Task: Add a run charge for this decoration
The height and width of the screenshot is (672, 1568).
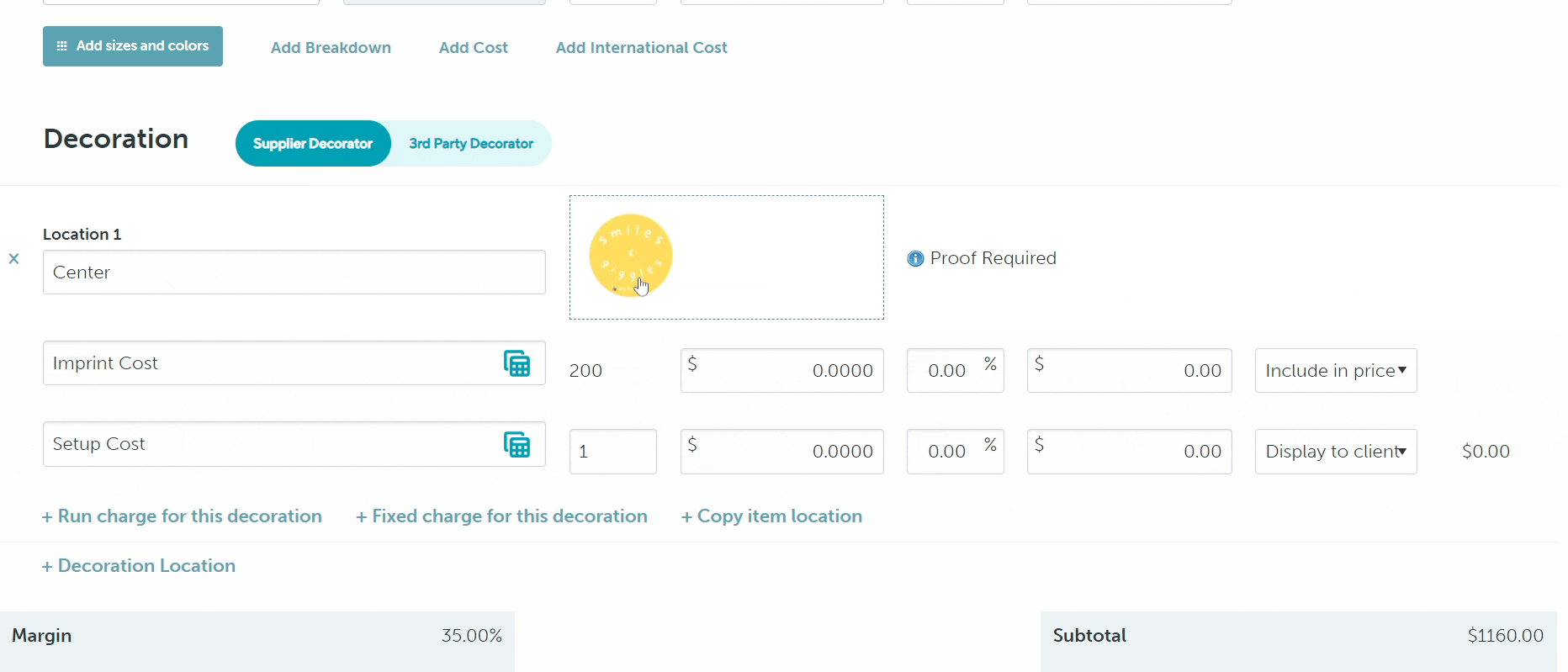Action: [182, 516]
